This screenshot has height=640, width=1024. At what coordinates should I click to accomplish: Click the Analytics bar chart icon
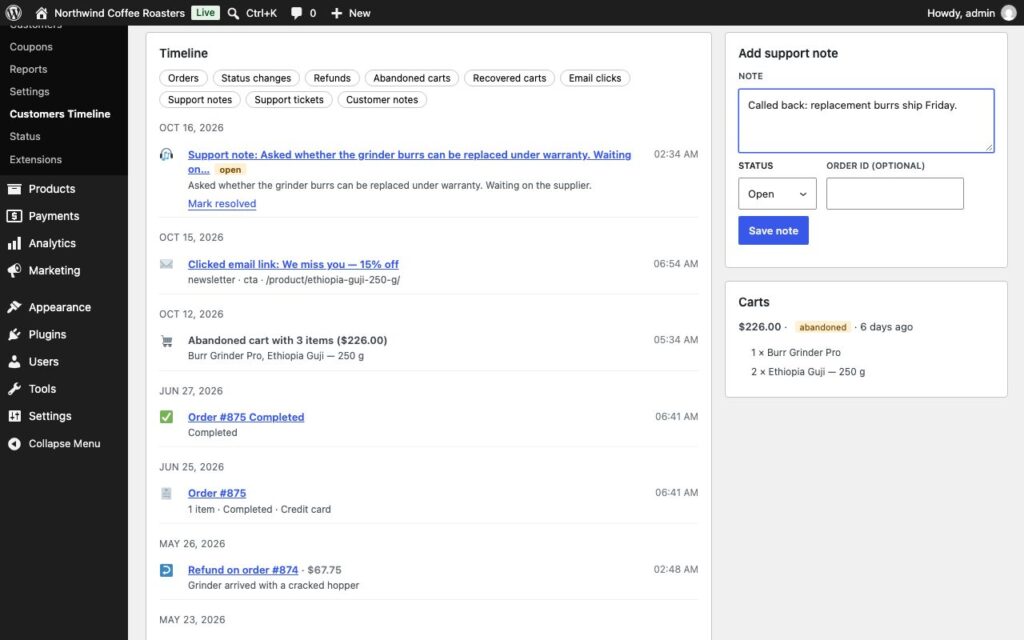(x=14, y=244)
